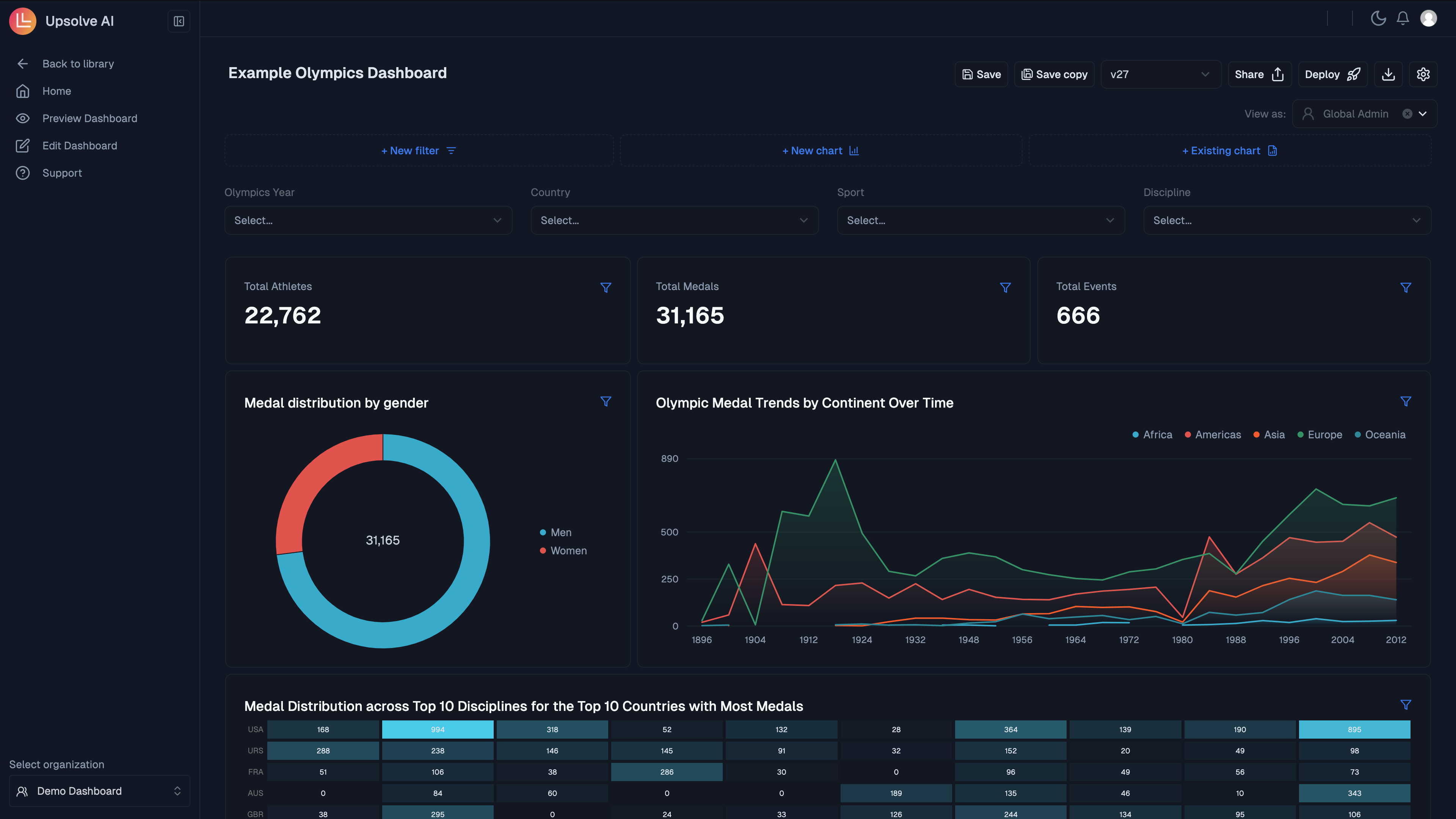
Task: Click the Men legend color dot
Action: (543, 532)
